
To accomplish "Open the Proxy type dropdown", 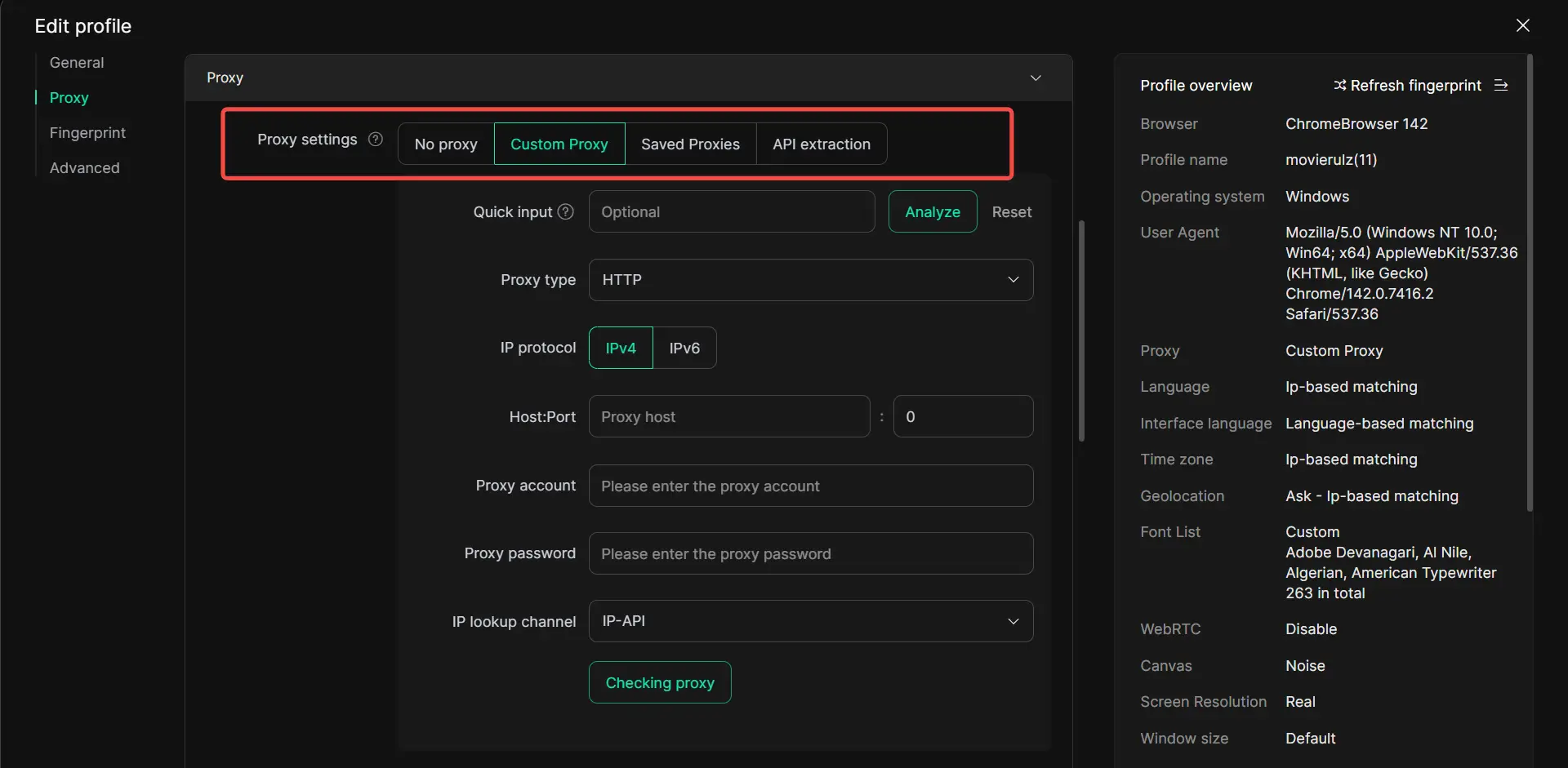I will pos(810,280).
